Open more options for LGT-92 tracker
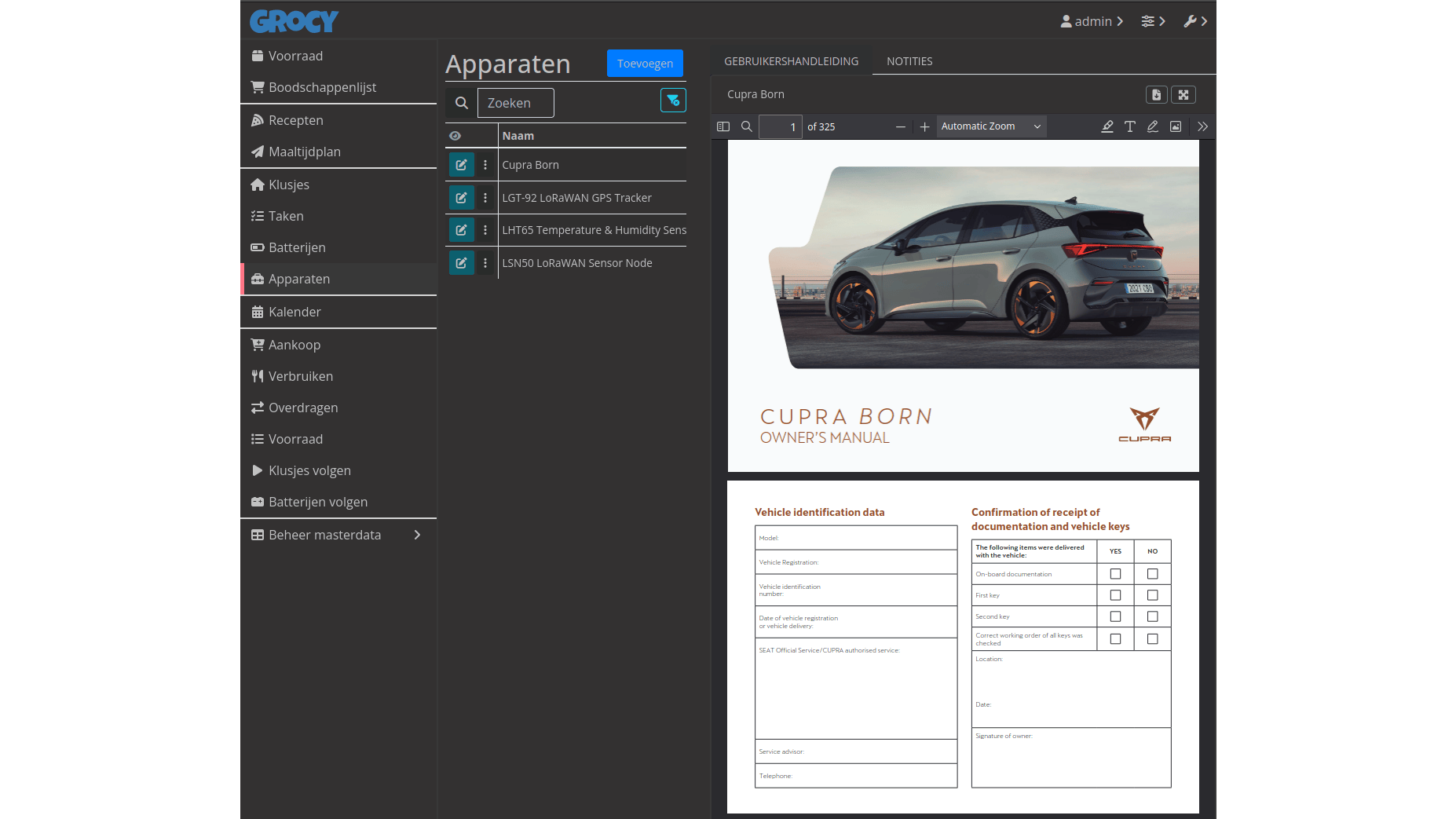The image size is (1456, 819). (x=485, y=198)
